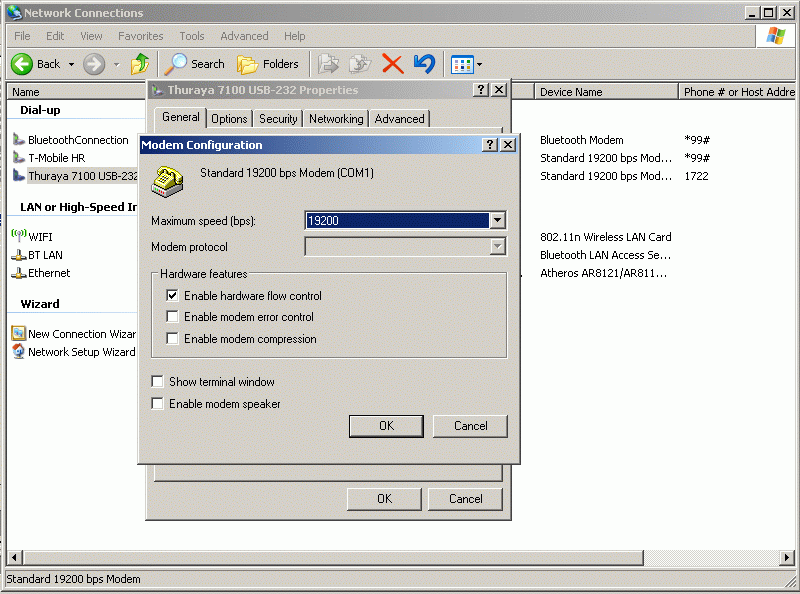The image size is (800, 594).
Task: Switch to the Advanced properties tab
Action: coord(399,119)
